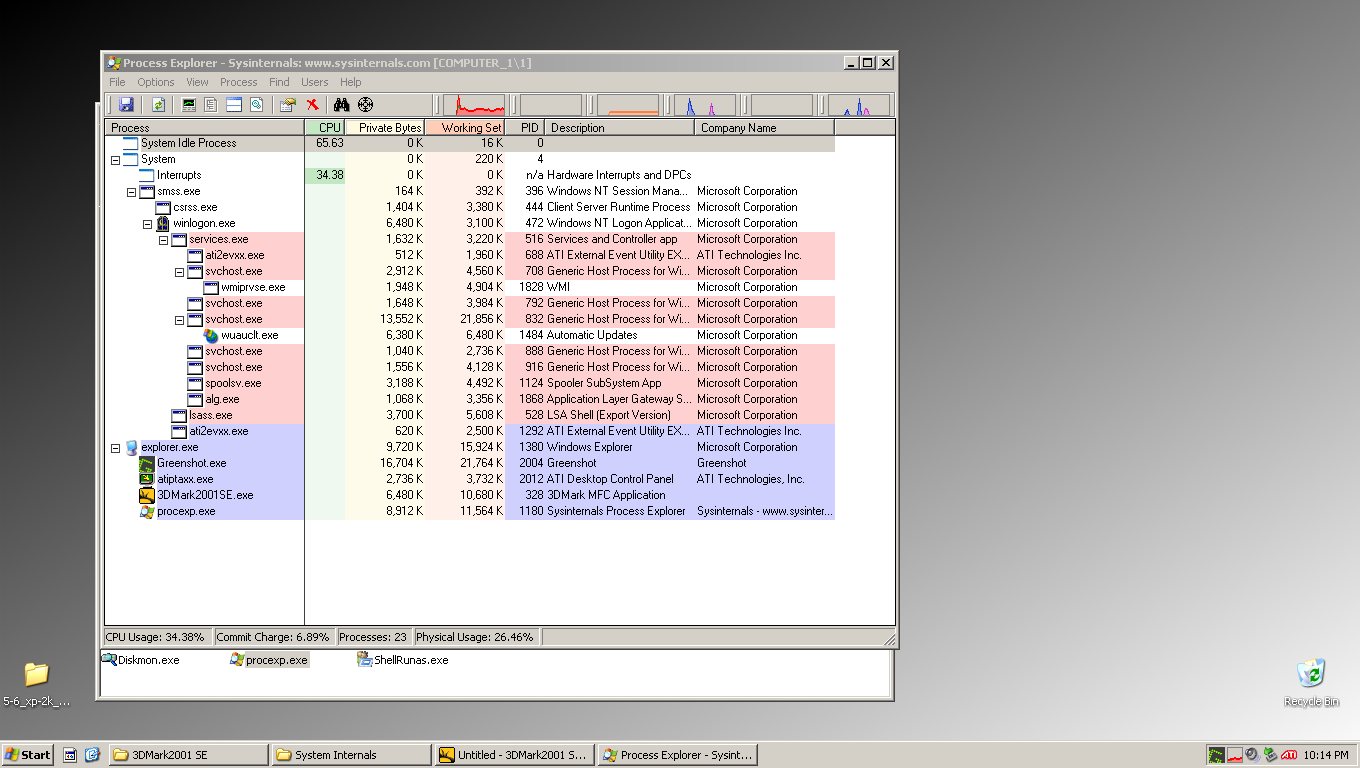1360x768 pixels.
Task: Open System Information from the toolbar
Action: 189,104
